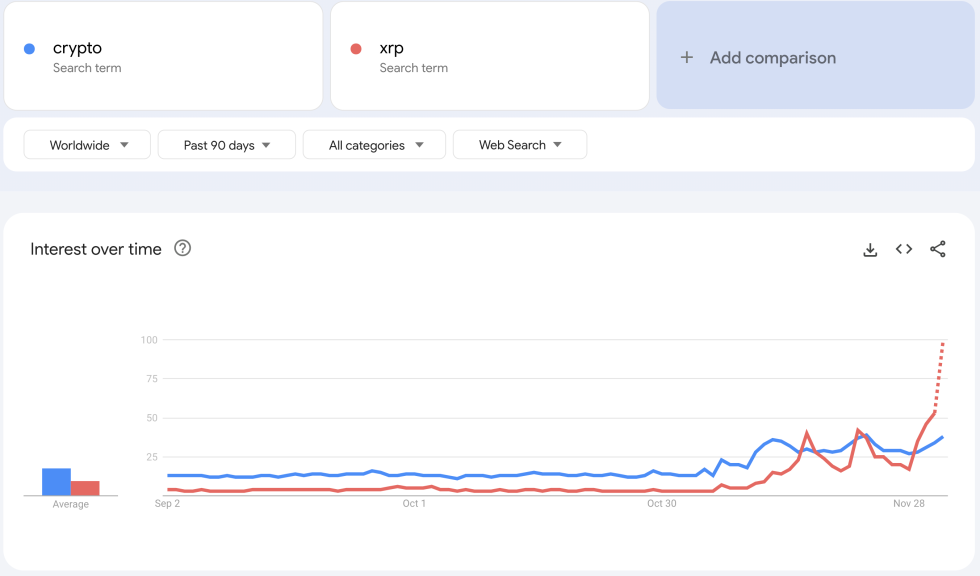The image size is (980, 576).
Task: Open the All categories dropdown
Action: point(376,145)
